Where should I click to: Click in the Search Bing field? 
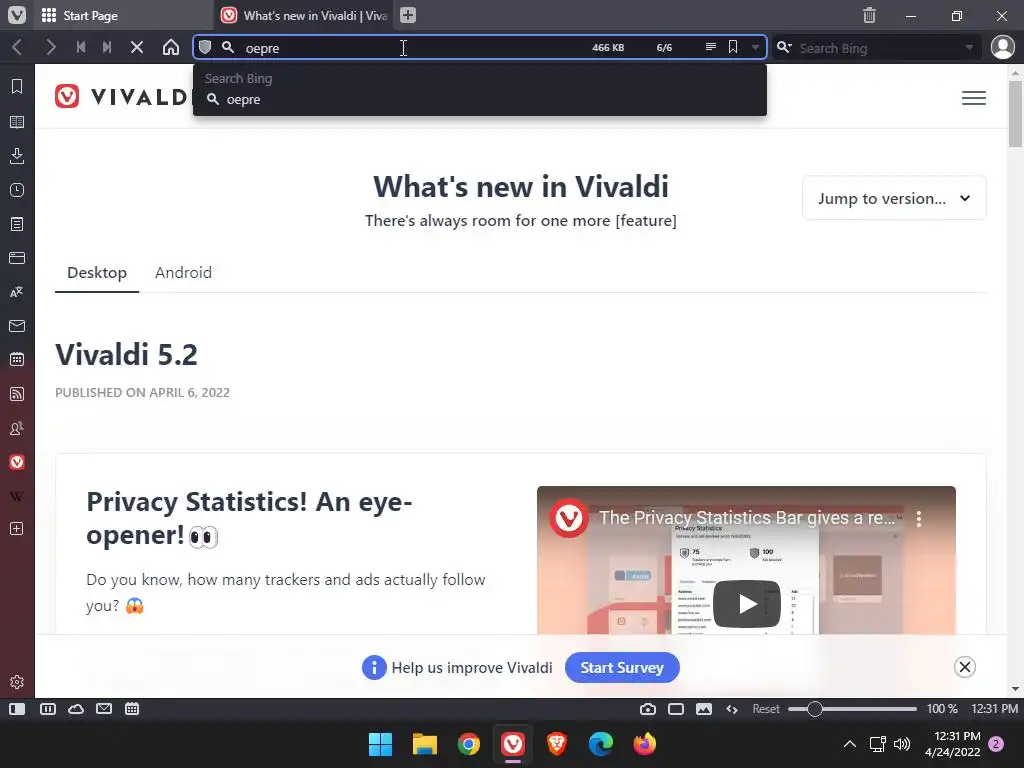878,48
